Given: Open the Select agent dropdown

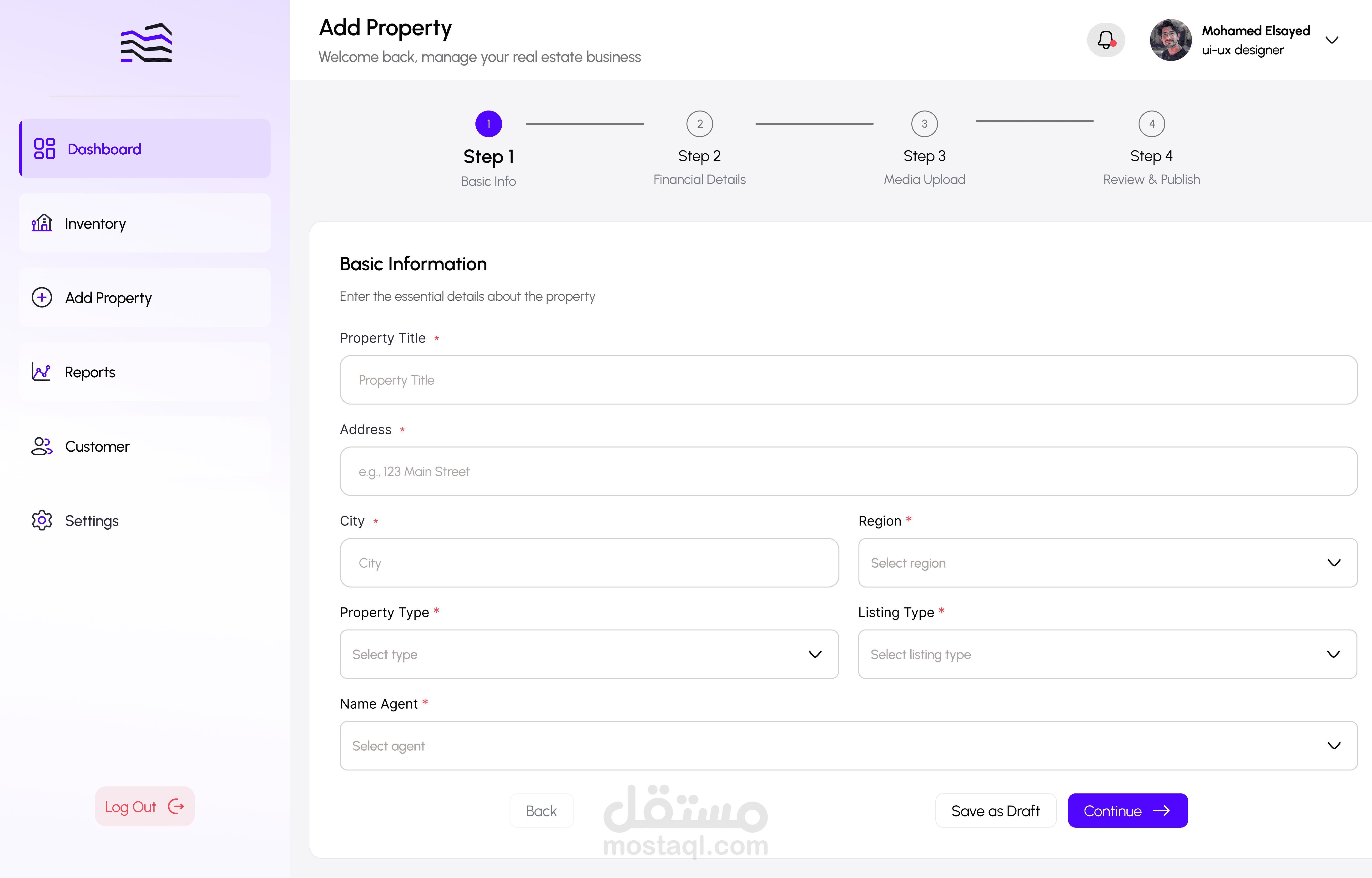Looking at the screenshot, I should (848, 746).
